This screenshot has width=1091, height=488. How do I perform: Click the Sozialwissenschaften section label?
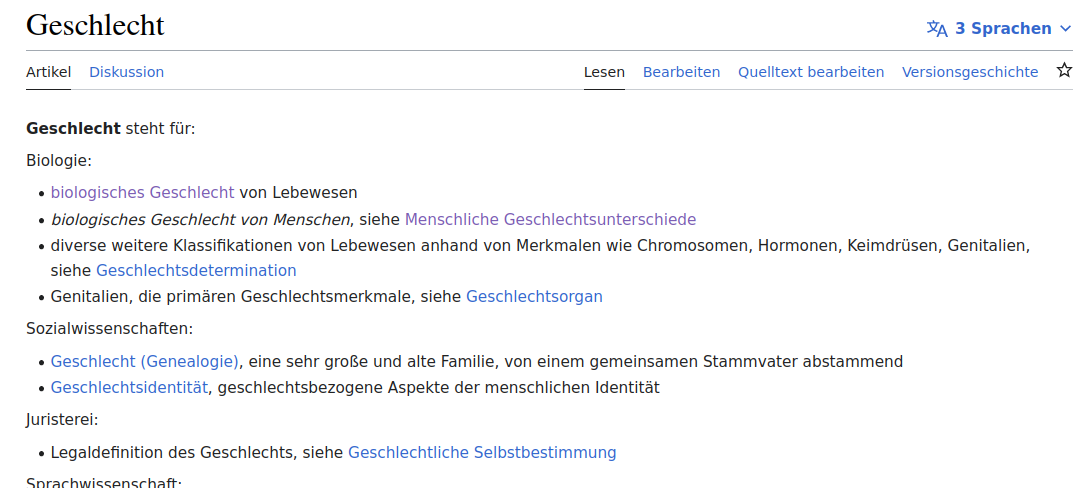109,327
